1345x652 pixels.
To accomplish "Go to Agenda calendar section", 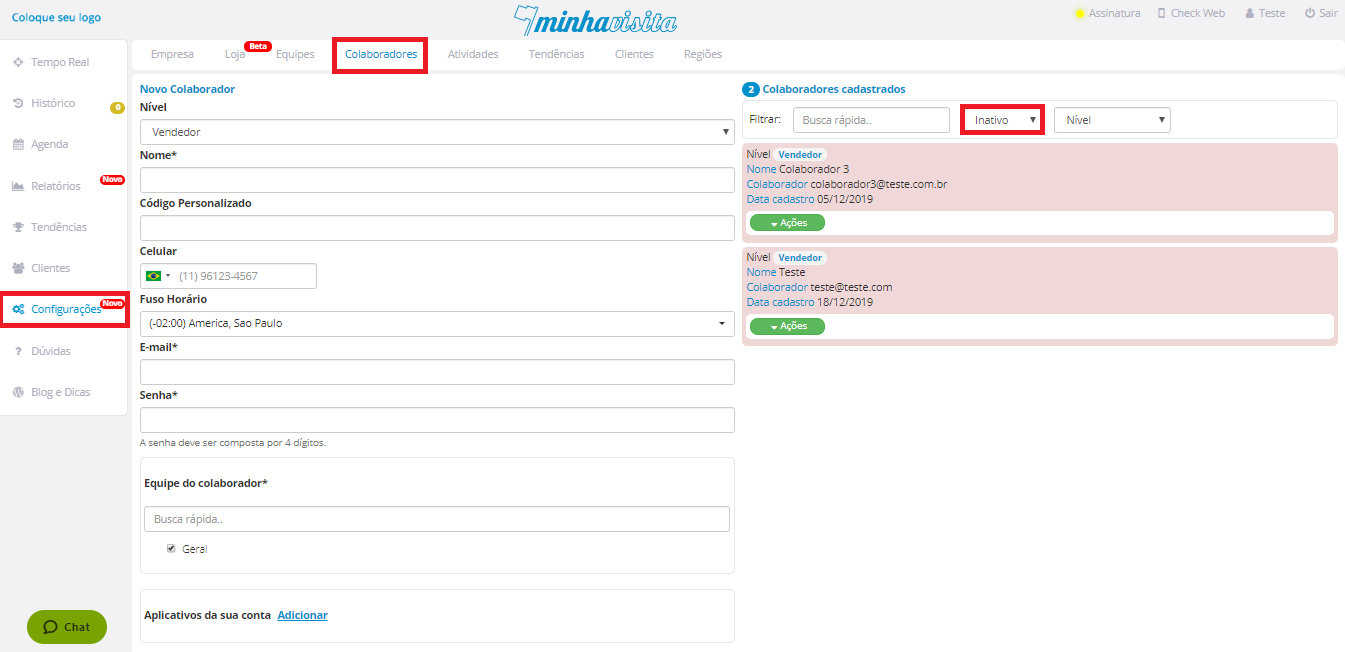I will pos(49,144).
